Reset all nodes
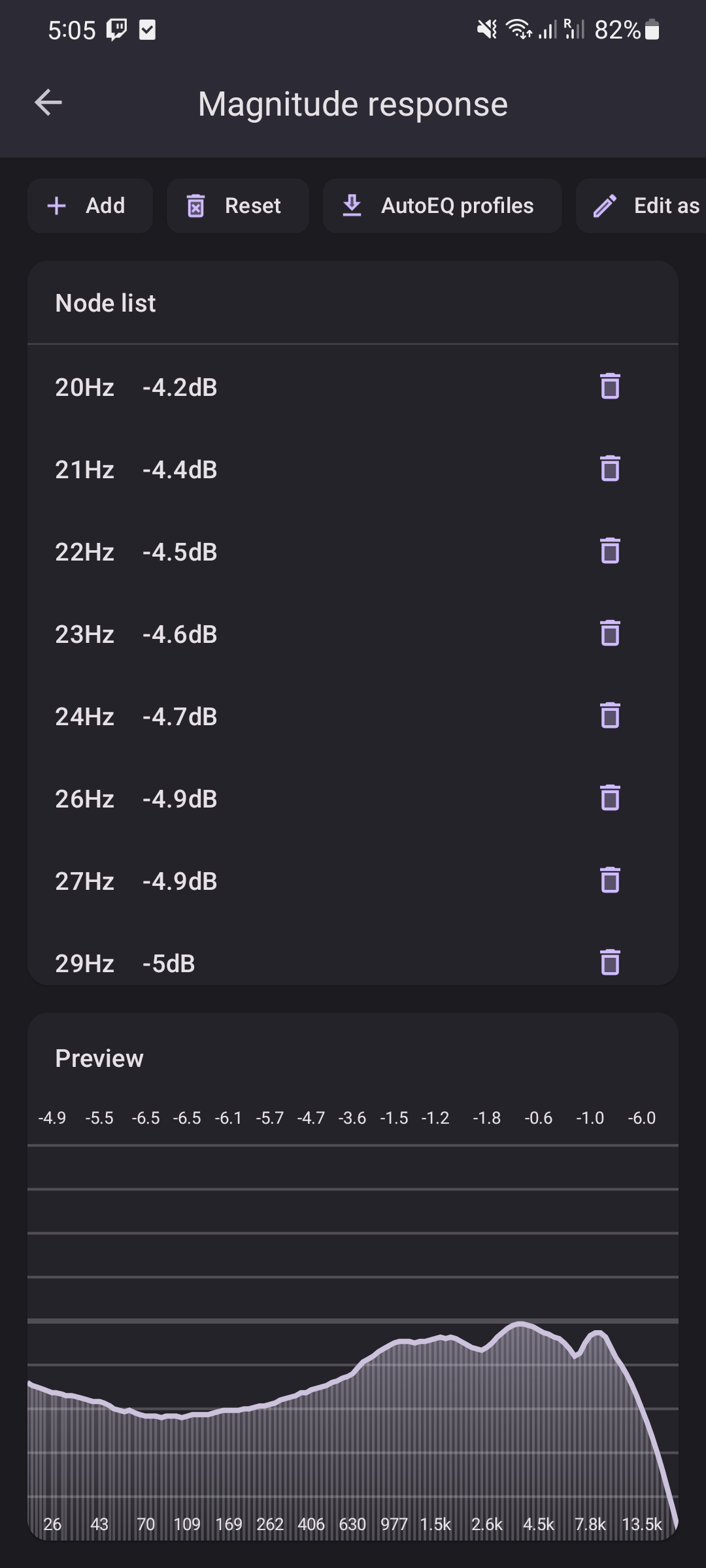 [238, 206]
